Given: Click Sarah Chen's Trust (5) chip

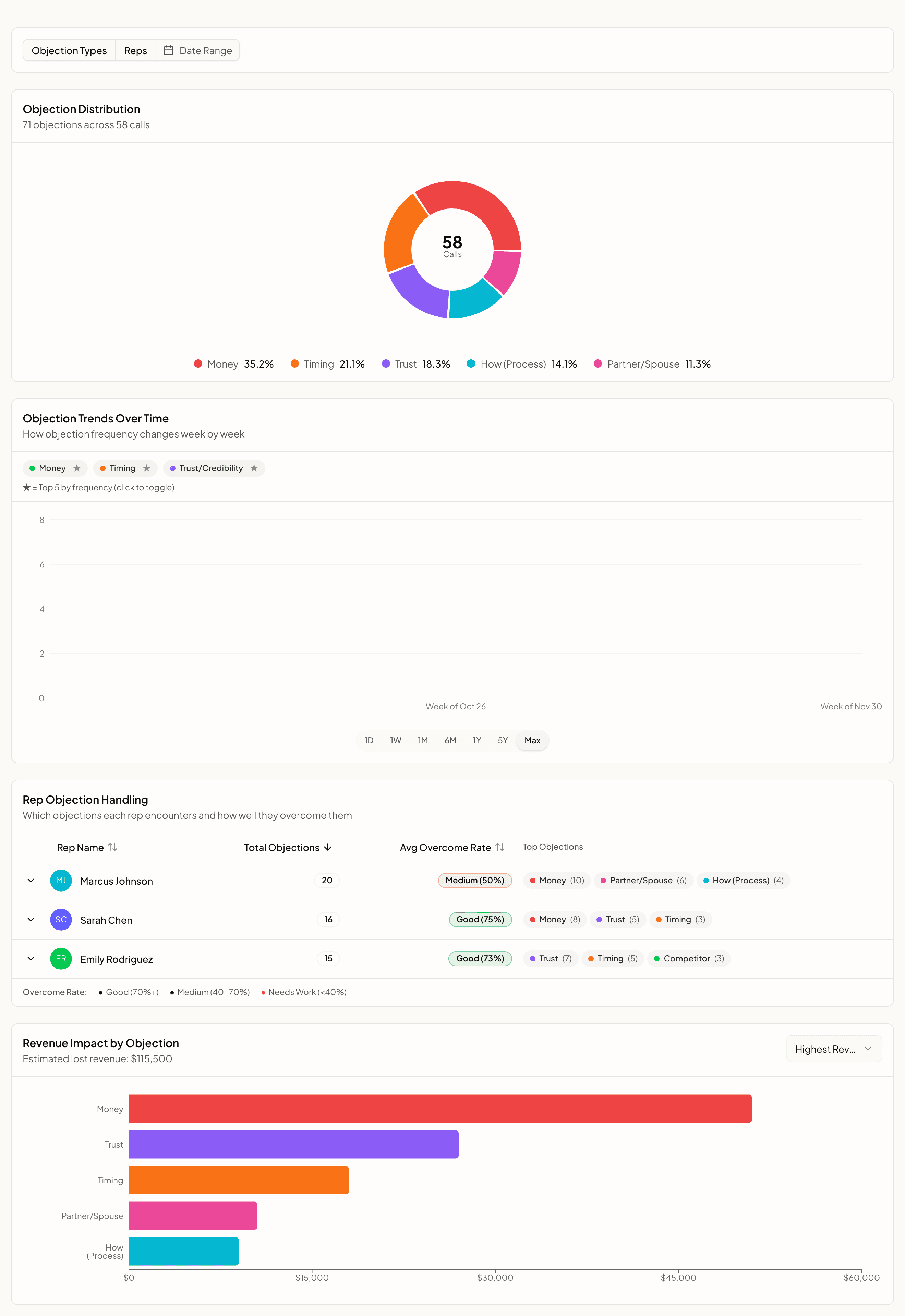Looking at the screenshot, I should click(617, 920).
